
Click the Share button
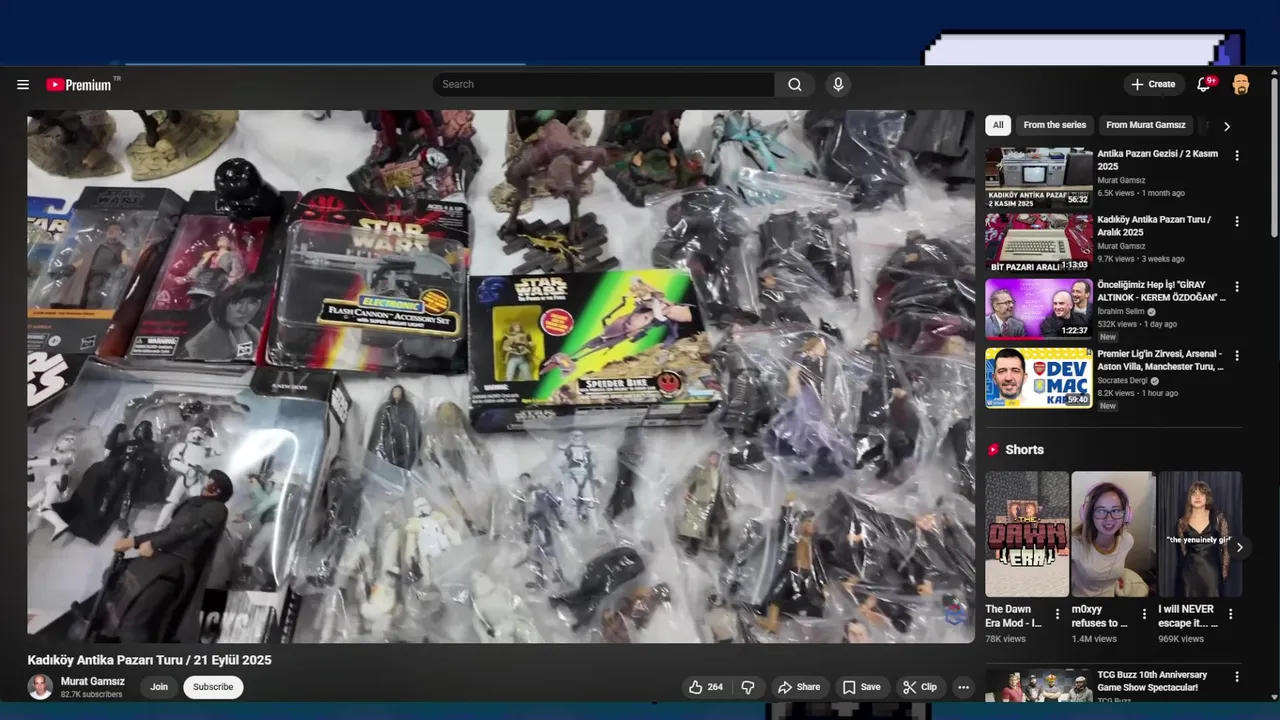(799, 687)
